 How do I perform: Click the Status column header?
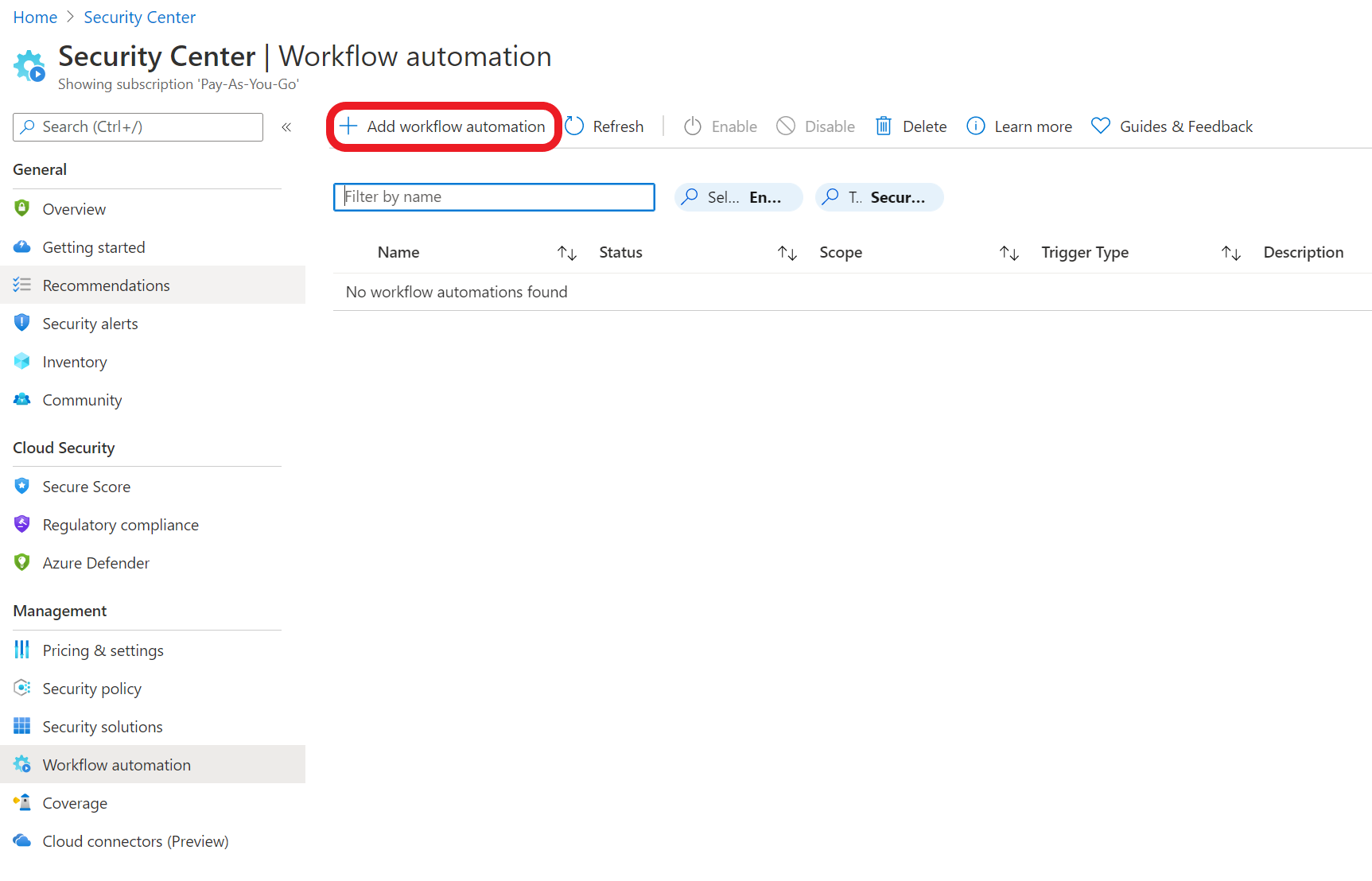pos(620,252)
